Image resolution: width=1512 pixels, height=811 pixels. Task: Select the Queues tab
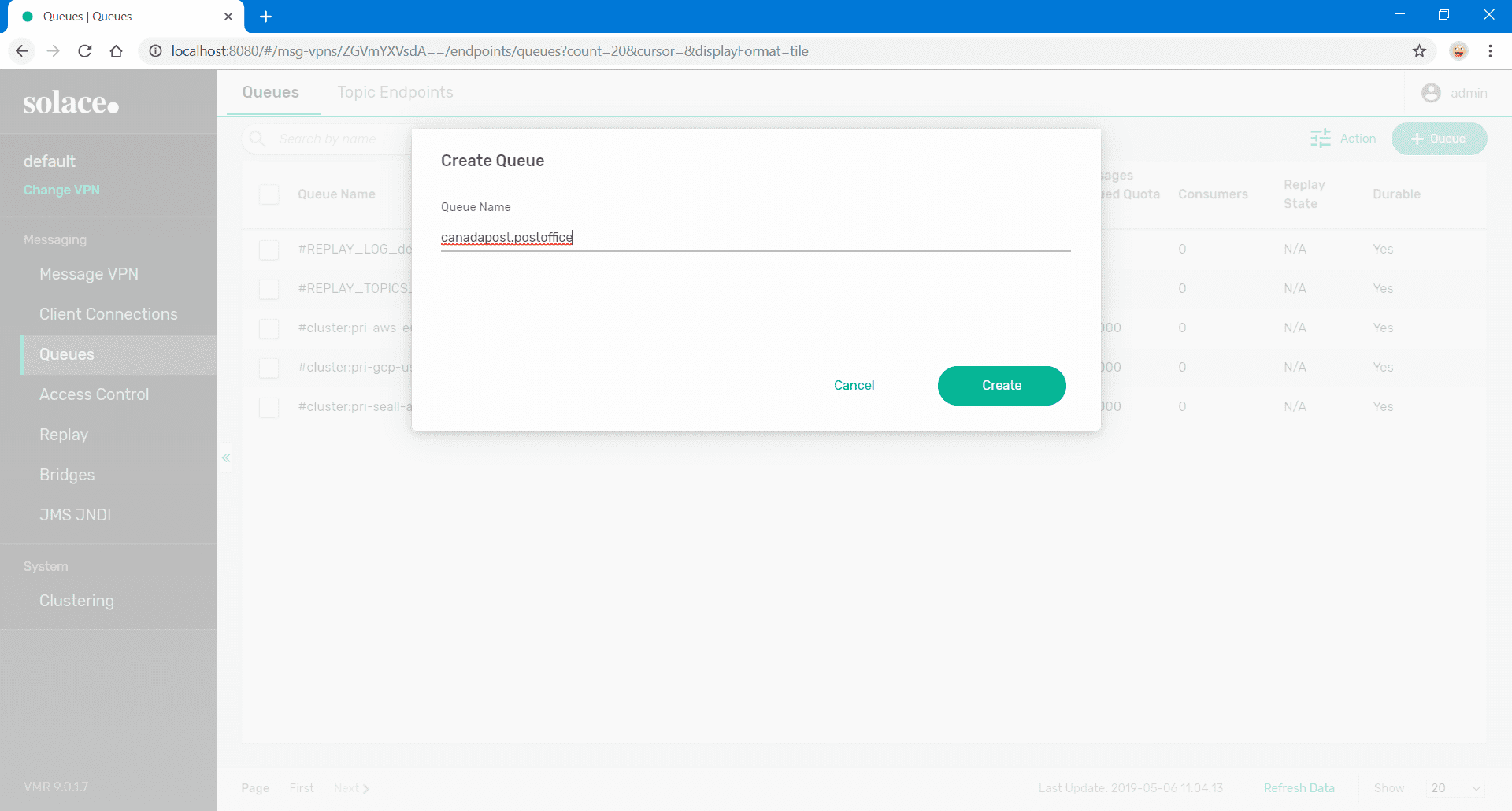[271, 92]
